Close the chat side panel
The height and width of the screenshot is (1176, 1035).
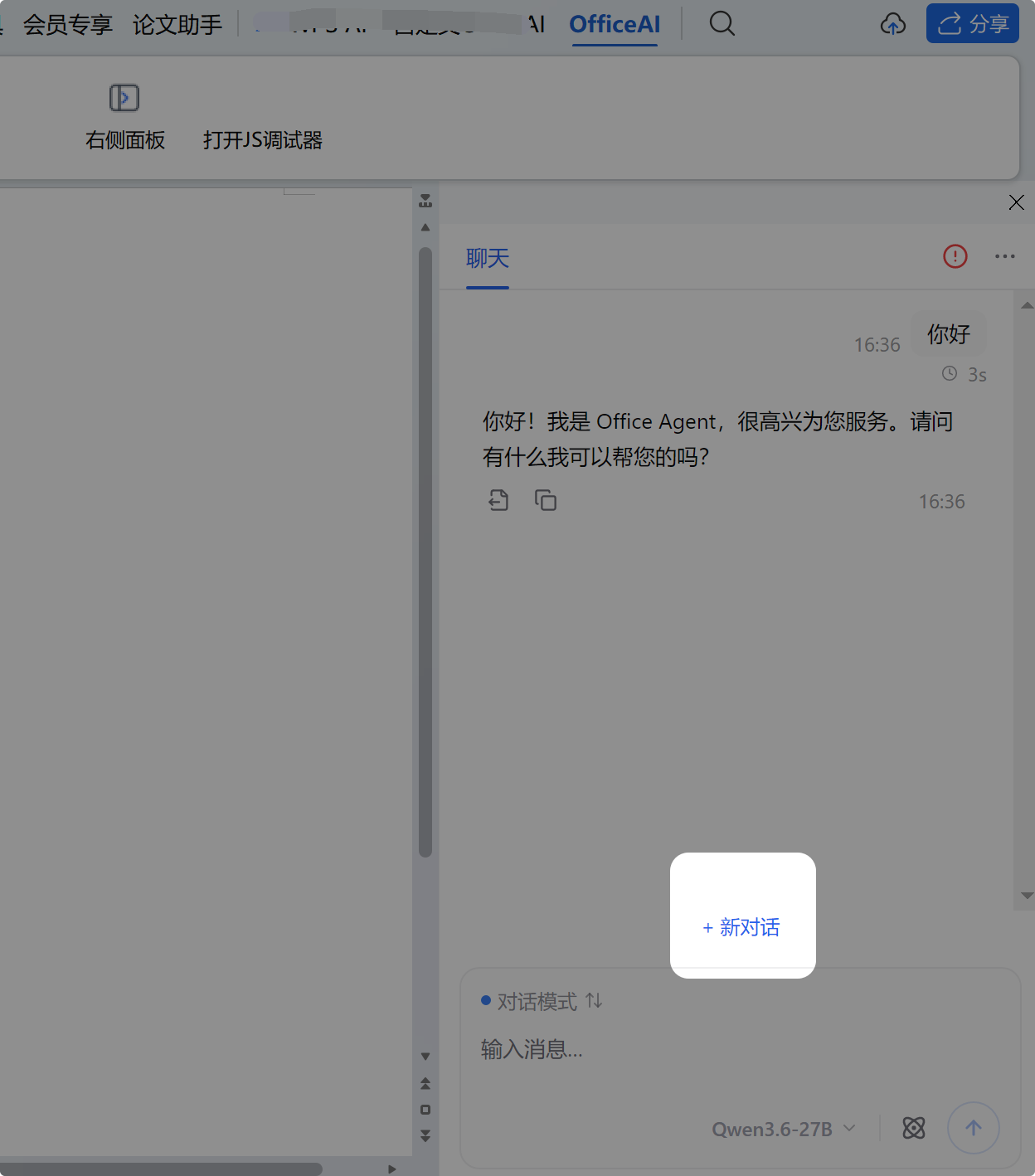point(1016,202)
